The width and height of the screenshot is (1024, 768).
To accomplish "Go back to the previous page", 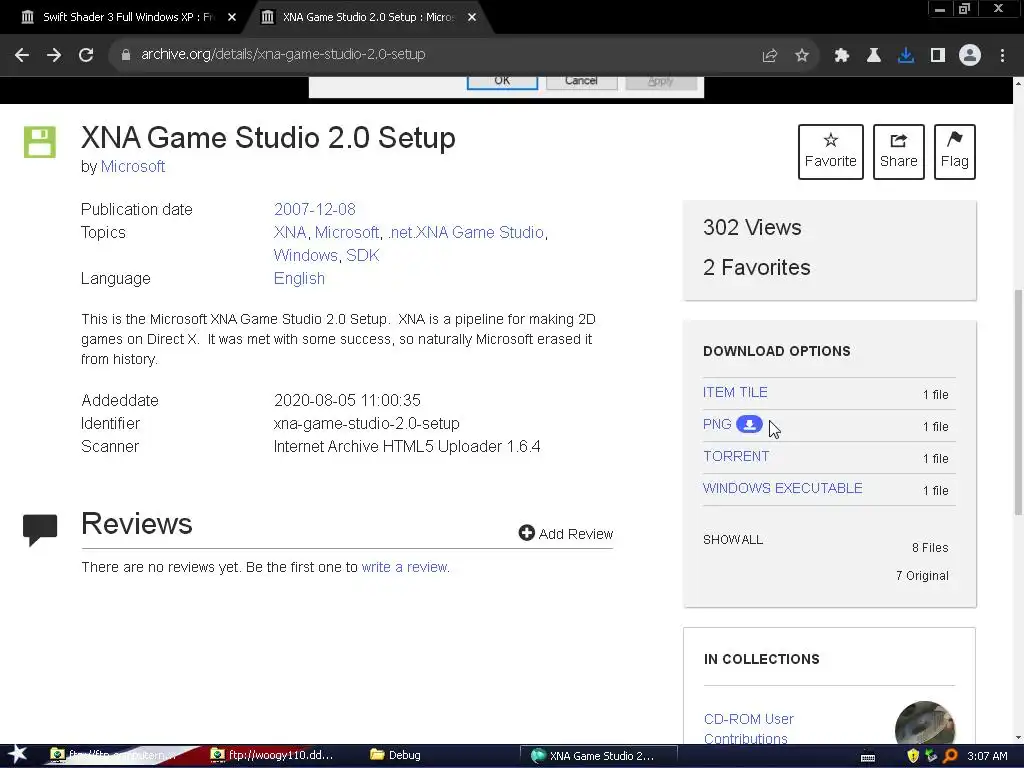I will click(x=22, y=55).
